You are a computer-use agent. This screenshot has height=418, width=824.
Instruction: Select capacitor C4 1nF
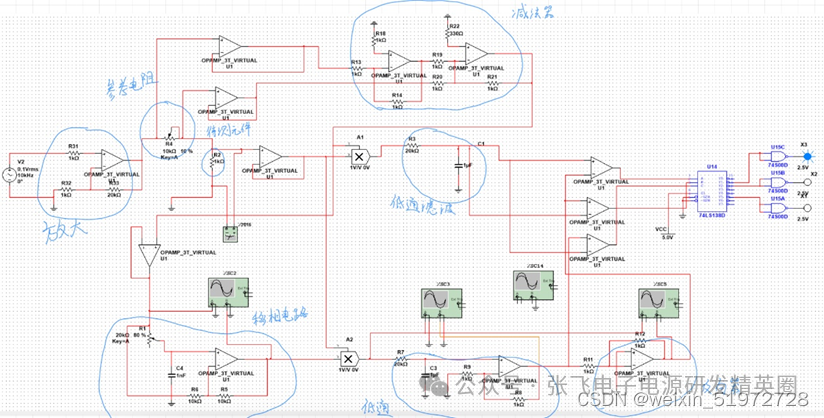[171, 375]
